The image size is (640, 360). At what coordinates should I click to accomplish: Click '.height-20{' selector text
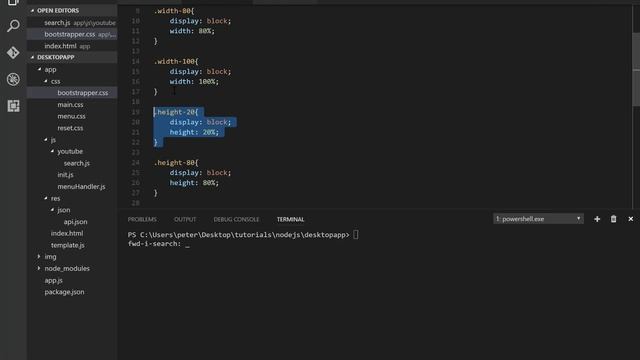pyautogui.click(x=176, y=112)
